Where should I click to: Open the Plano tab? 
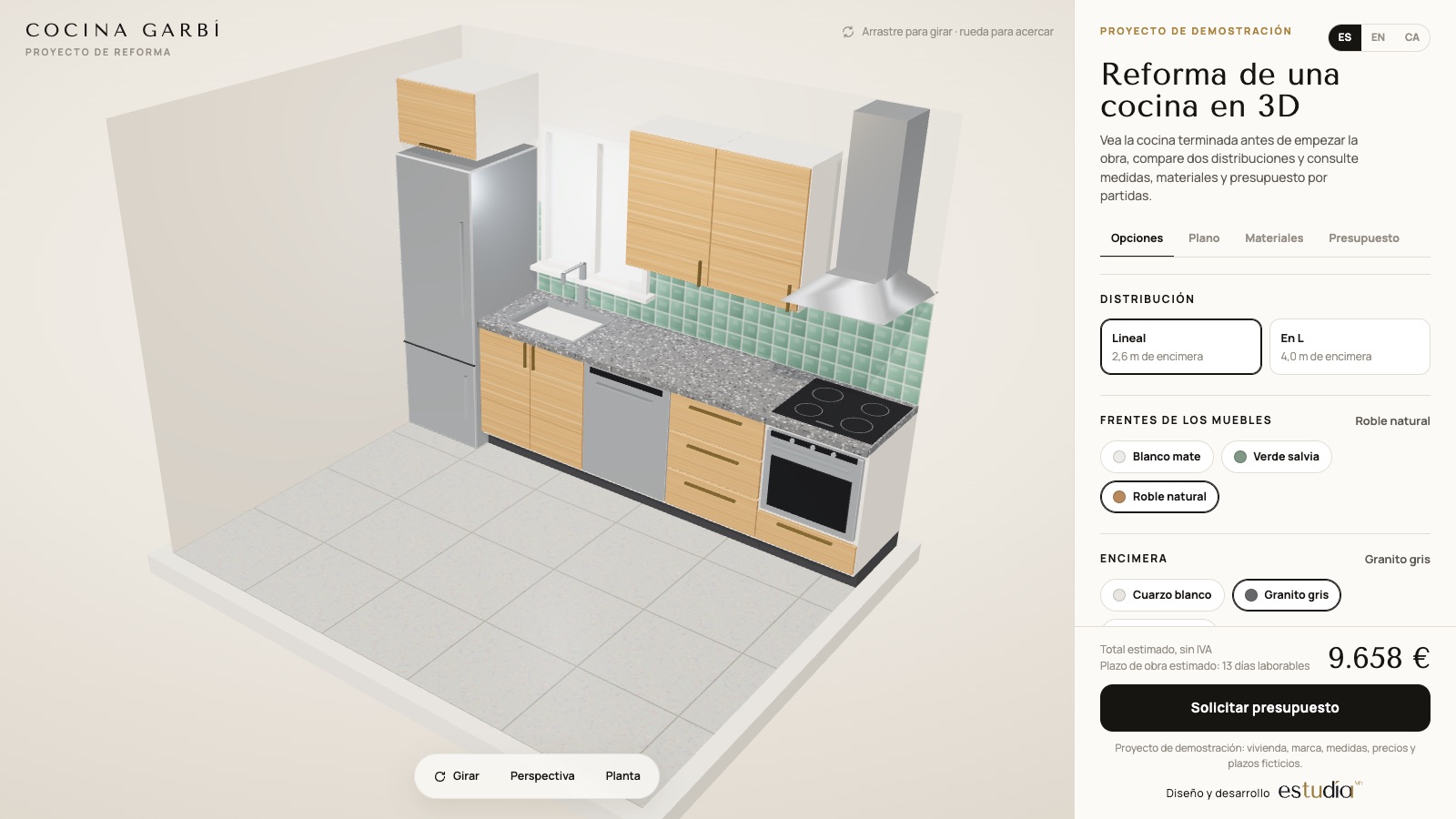[x=1203, y=238]
